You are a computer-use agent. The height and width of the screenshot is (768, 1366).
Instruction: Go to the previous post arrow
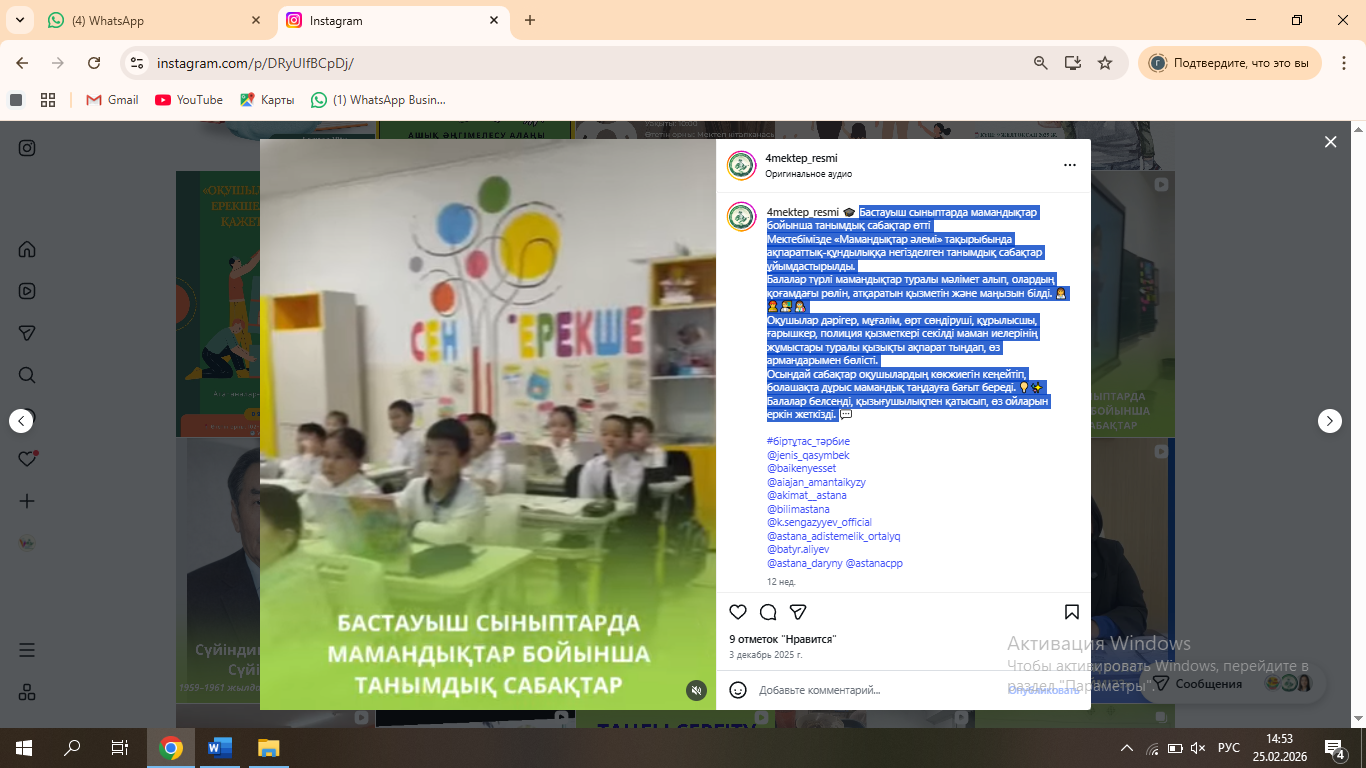[22, 421]
